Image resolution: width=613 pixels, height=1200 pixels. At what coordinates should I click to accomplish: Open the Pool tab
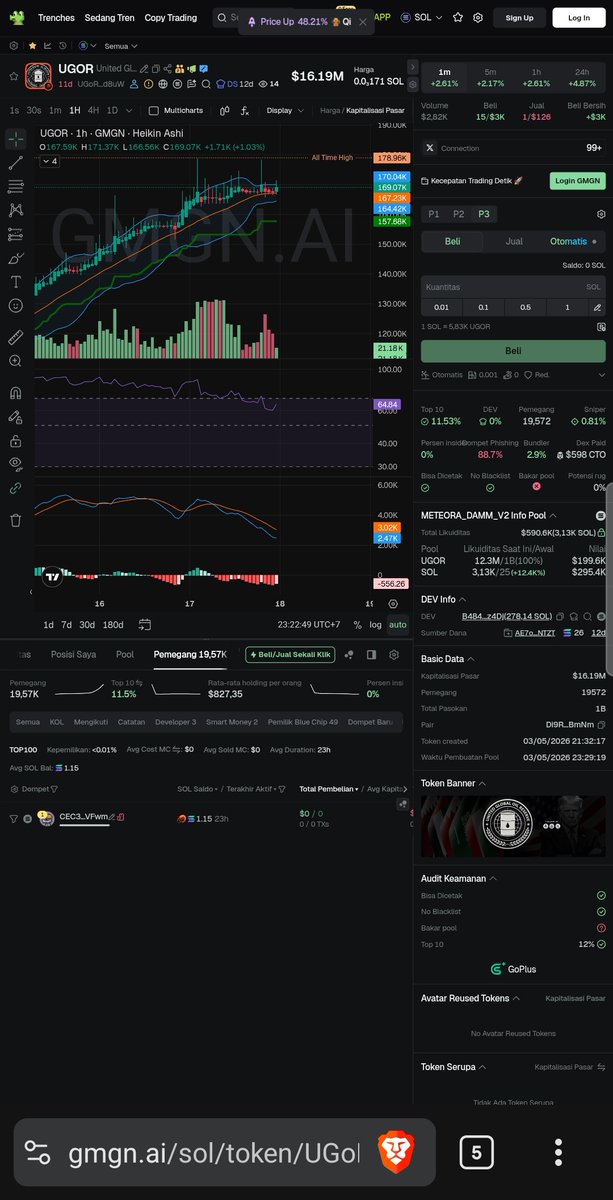[125, 654]
